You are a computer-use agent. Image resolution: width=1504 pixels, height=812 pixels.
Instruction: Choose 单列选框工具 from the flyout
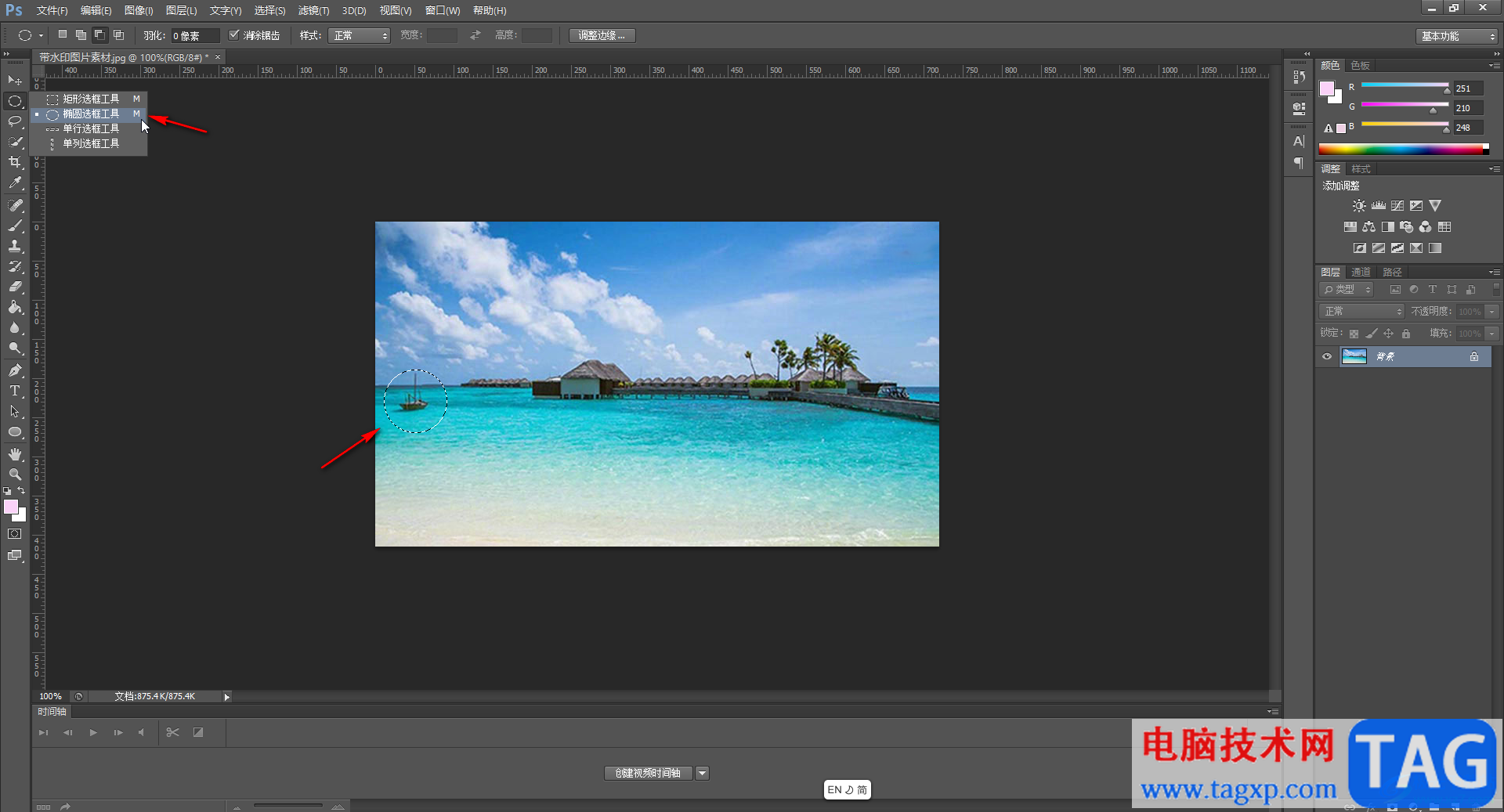click(x=89, y=144)
